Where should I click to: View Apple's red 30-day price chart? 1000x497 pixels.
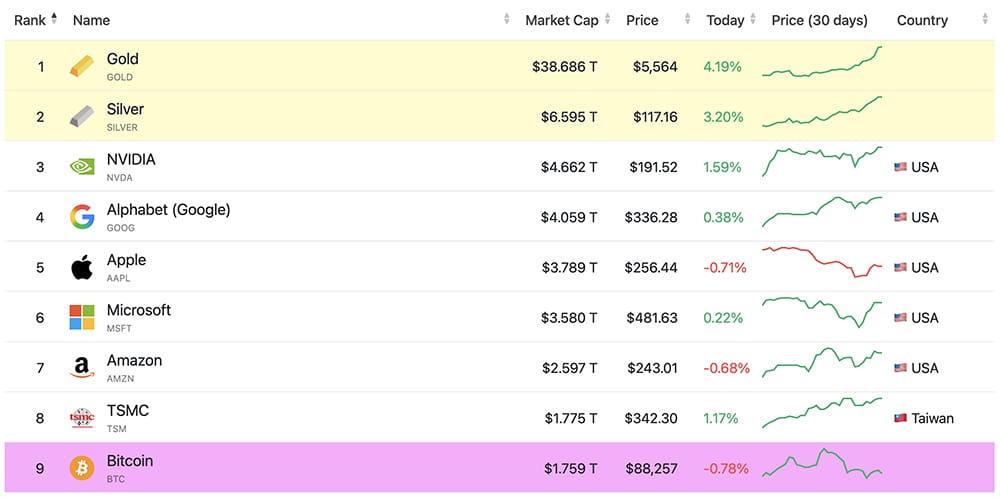point(822,264)
